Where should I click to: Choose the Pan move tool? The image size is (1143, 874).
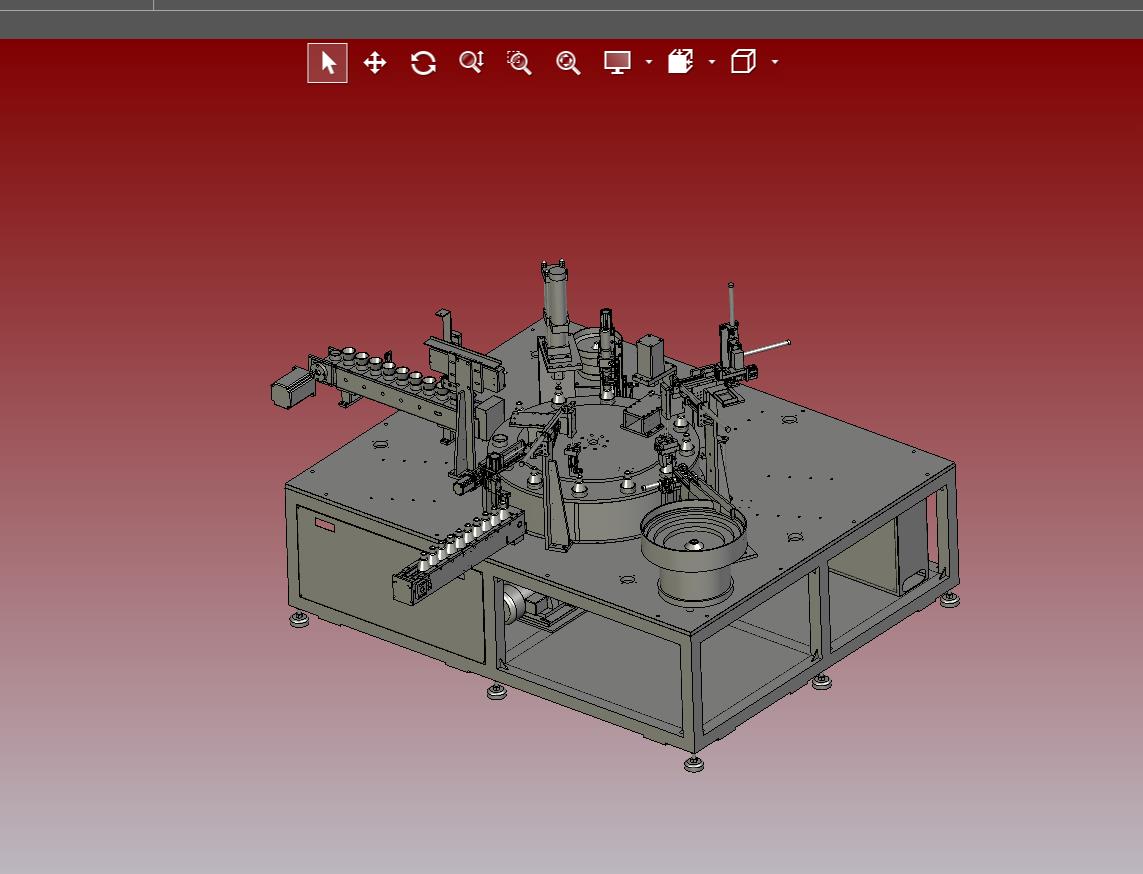(x=375, y=63)
